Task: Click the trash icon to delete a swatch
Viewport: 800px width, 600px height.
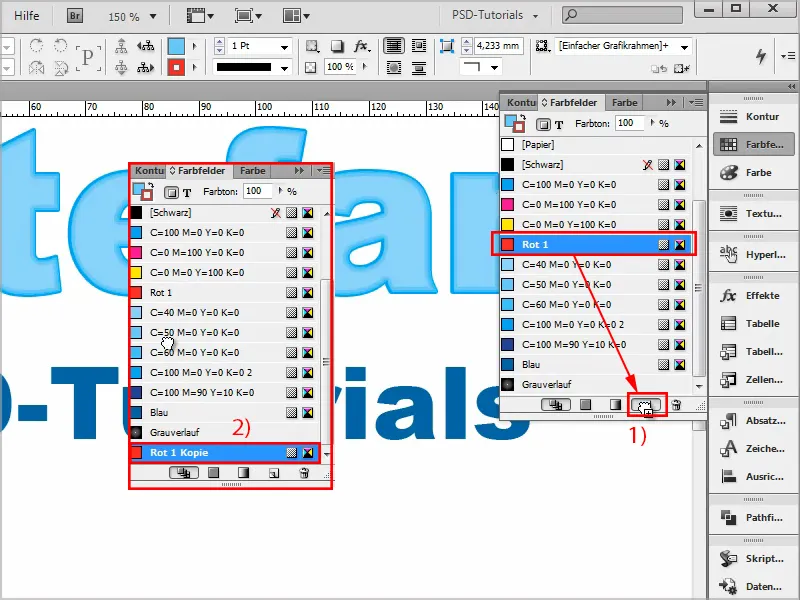Action: (x=677, y=405)
